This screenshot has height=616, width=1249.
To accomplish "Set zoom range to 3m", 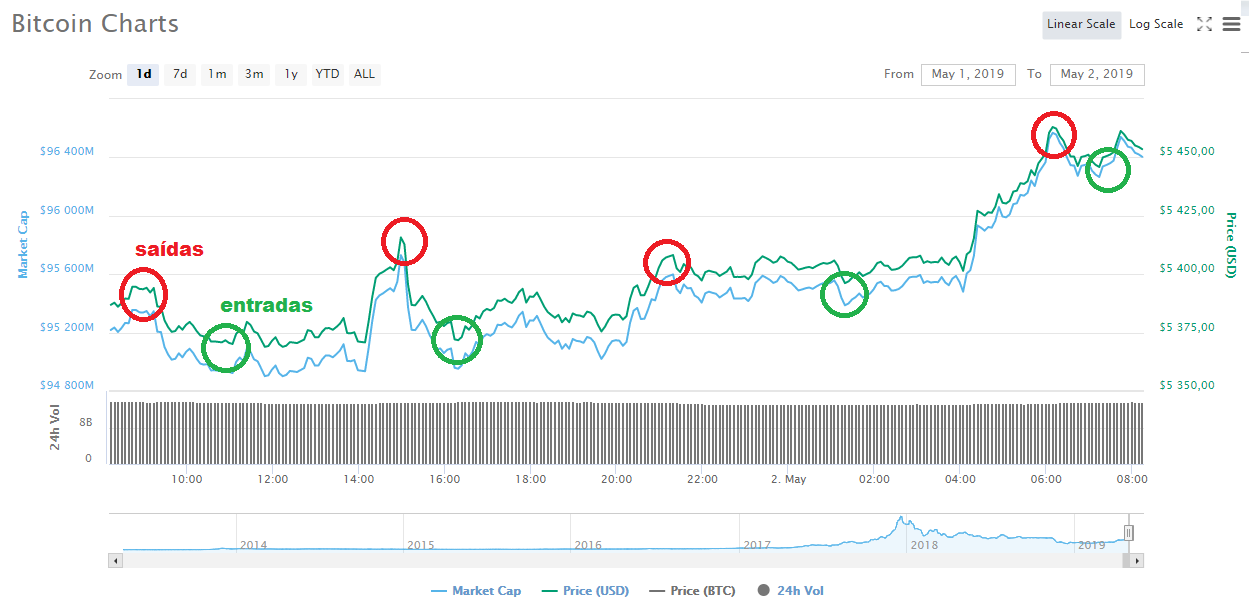I will [x=254, y=74].
